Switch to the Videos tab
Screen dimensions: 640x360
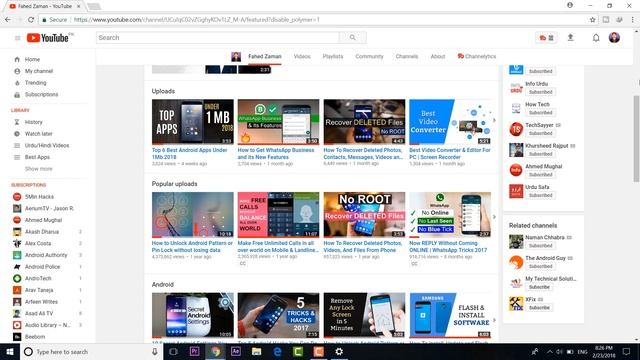(302, 56)
